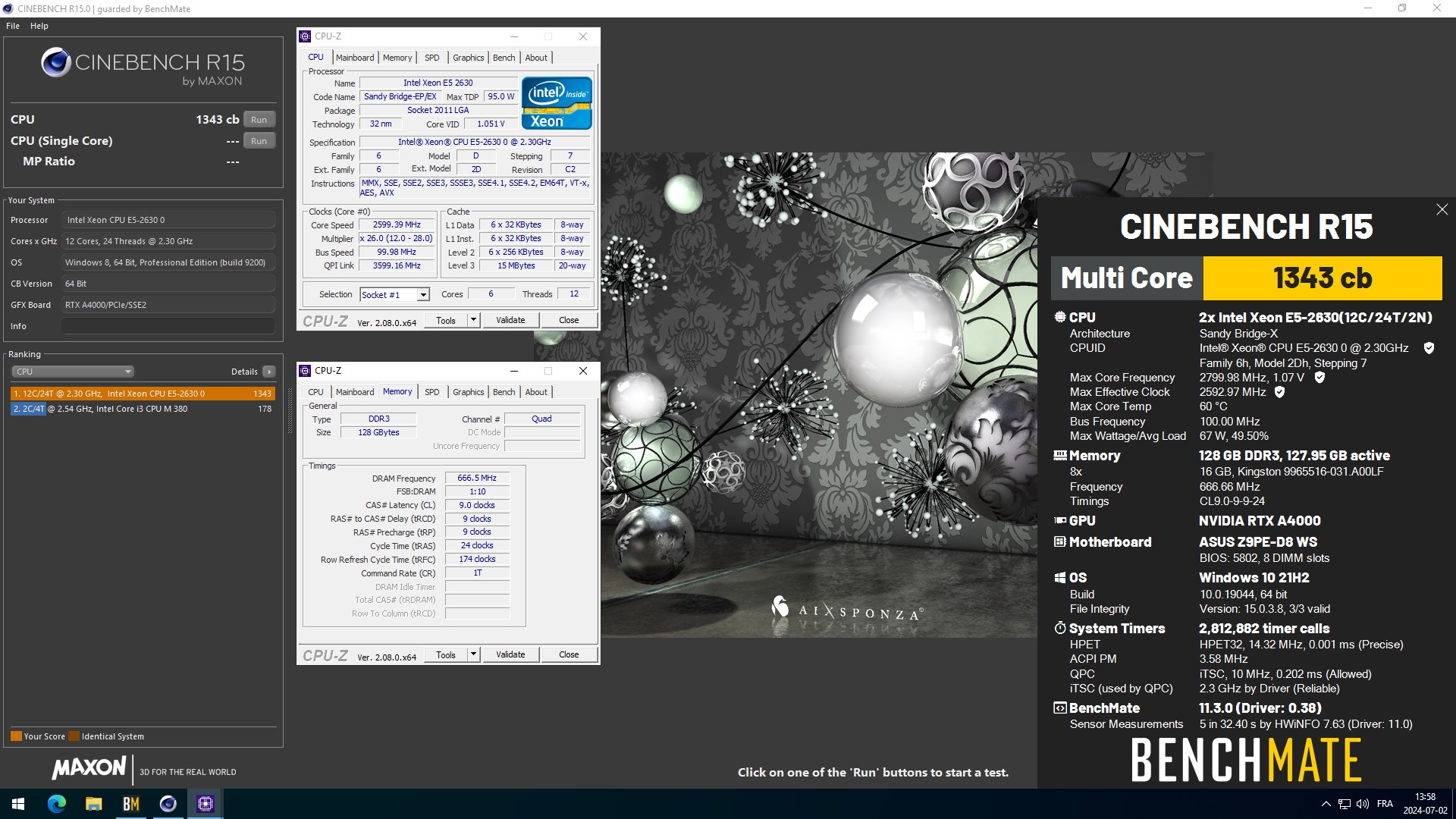Click Tools button in bottom CPU-Z window
Viewport: 1456px width, 819px height.
446,654
